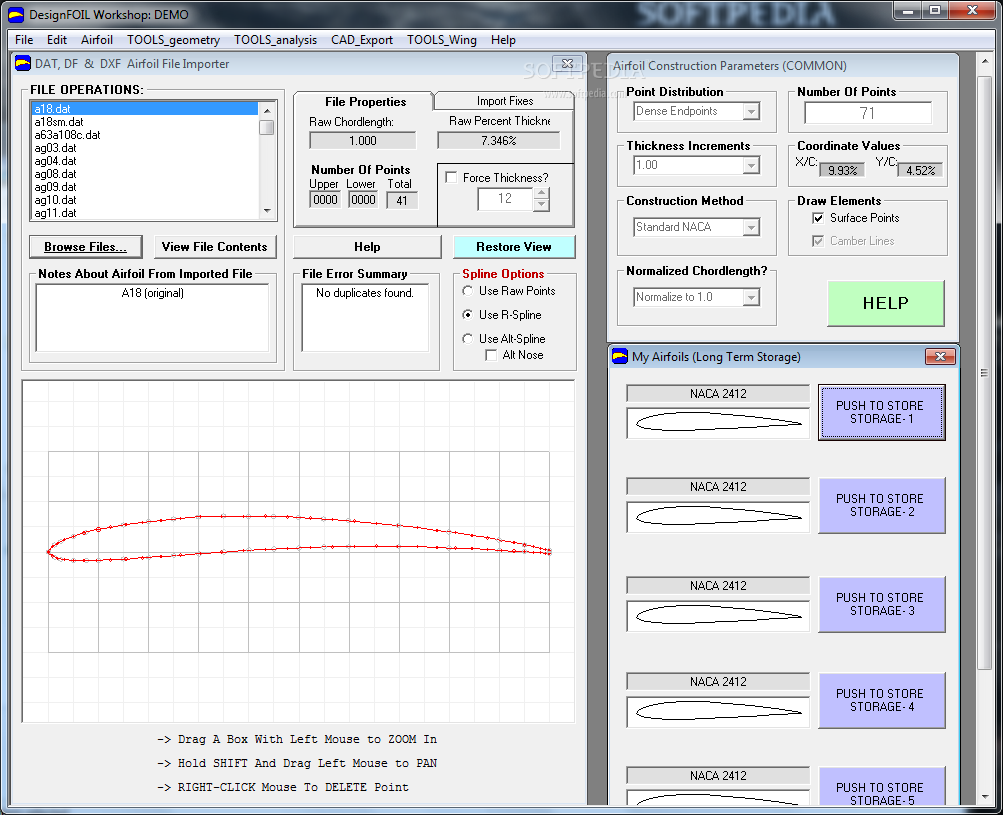The height and width of the screenshot is (815, 1003).
Task: Push to store in Storage-2
Action: point(881,505)
